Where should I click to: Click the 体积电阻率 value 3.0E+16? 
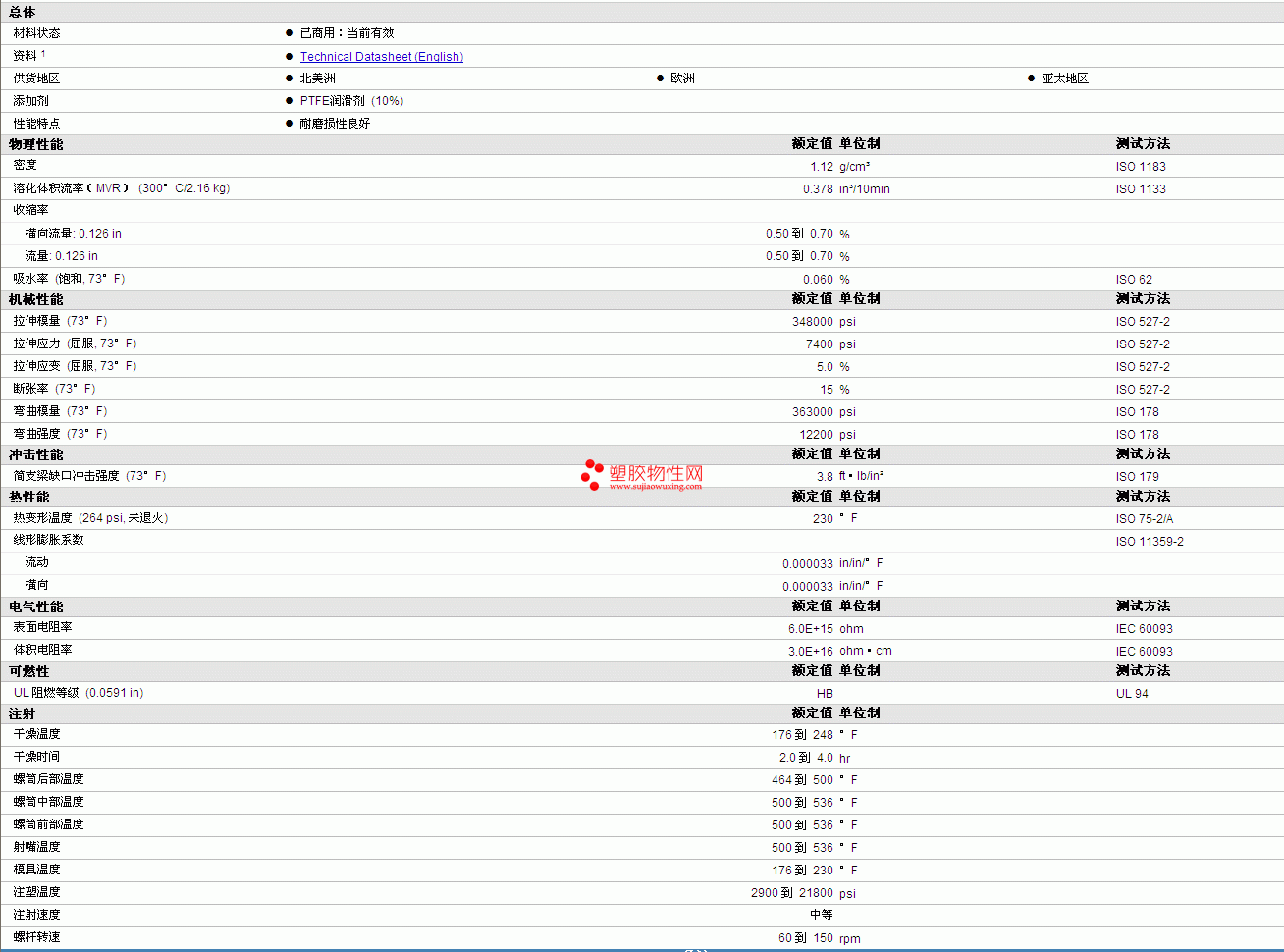coord(811,652)
